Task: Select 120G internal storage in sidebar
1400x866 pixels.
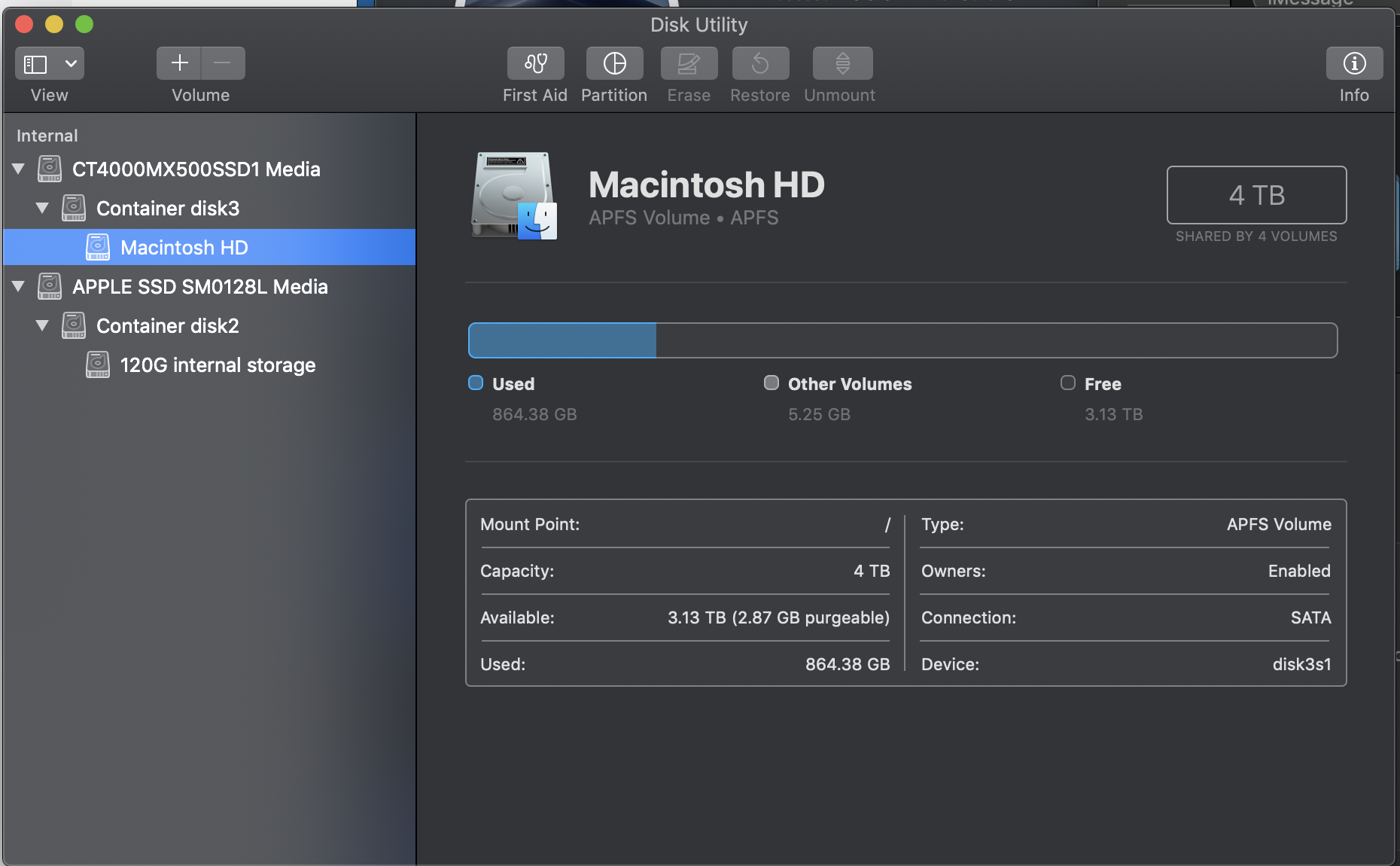Action: coord(218,364)
